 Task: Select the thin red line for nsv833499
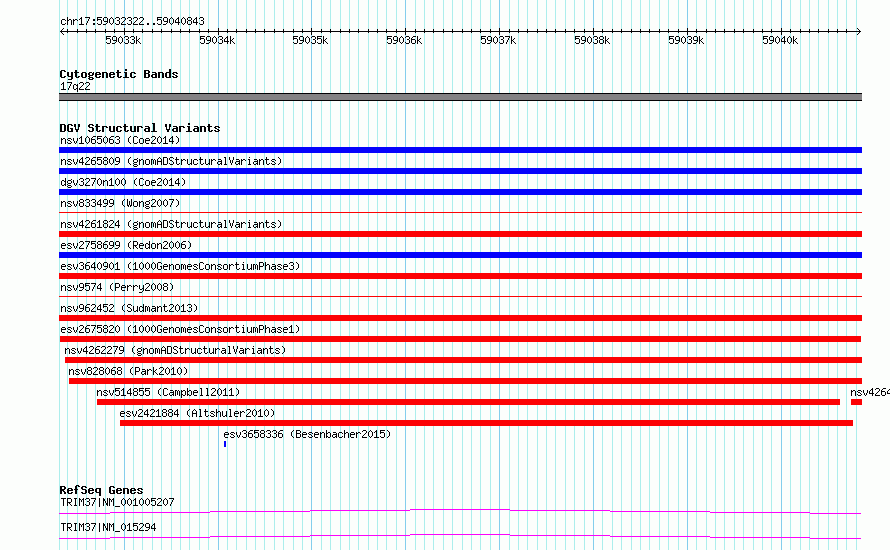(460, 213)
